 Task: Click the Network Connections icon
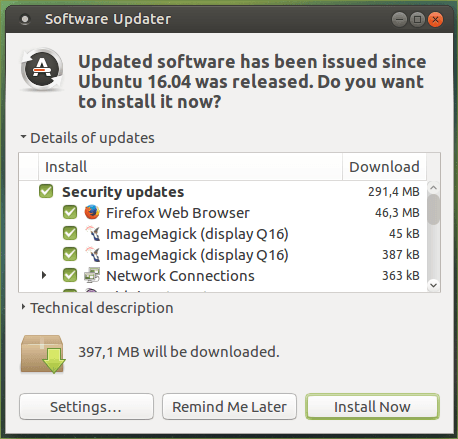pos(92,275)
